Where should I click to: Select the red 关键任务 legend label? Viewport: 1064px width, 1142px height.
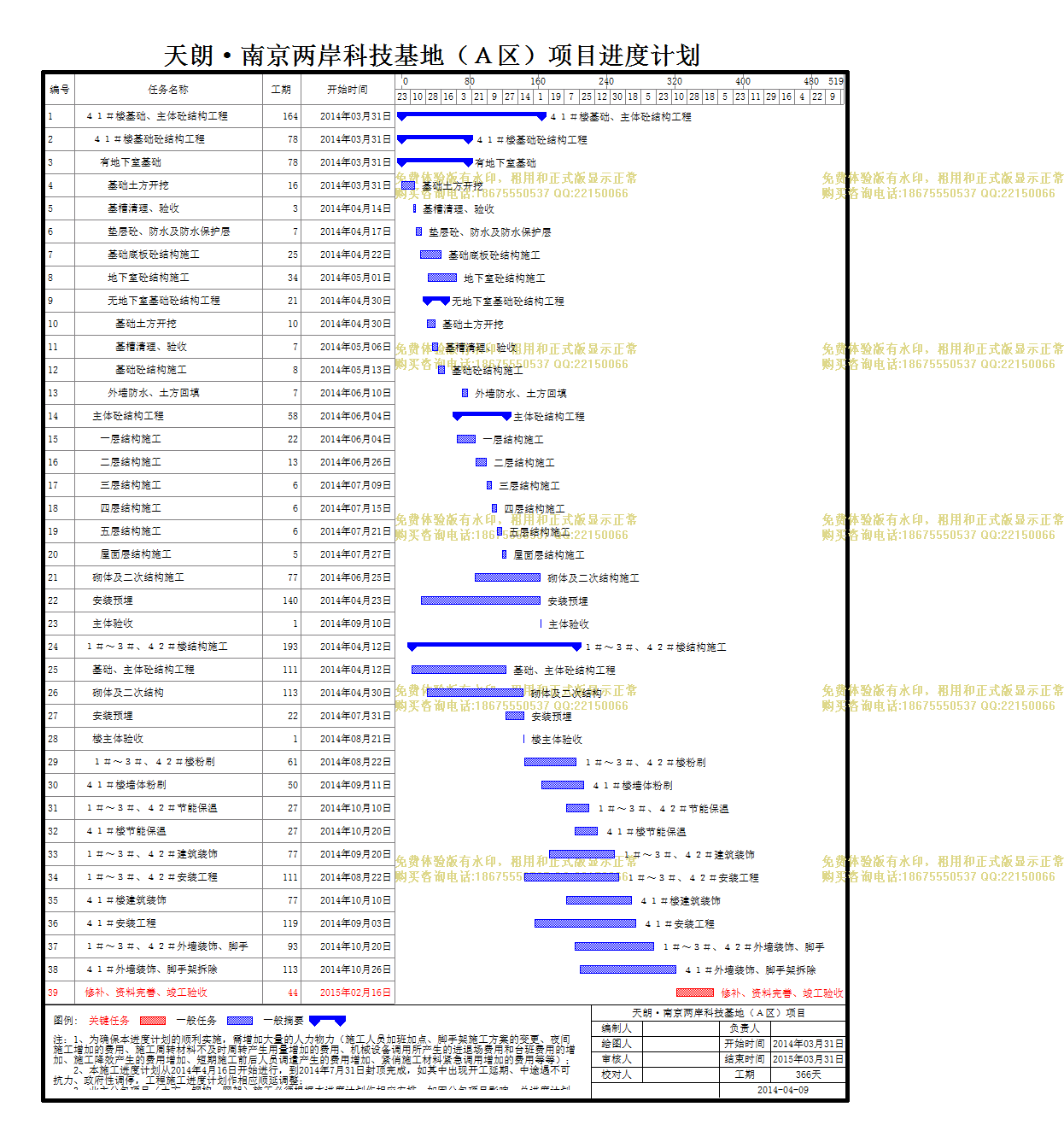pyautogui.click(x=109, y=1021)
